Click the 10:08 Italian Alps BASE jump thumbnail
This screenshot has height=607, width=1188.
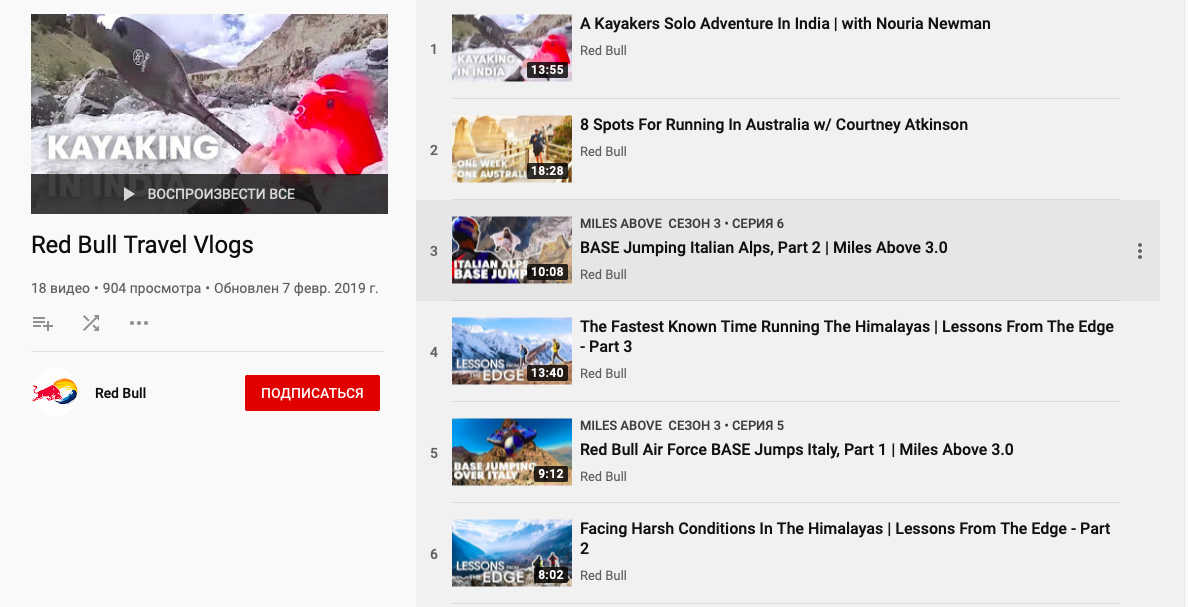(x=512, y=250)
